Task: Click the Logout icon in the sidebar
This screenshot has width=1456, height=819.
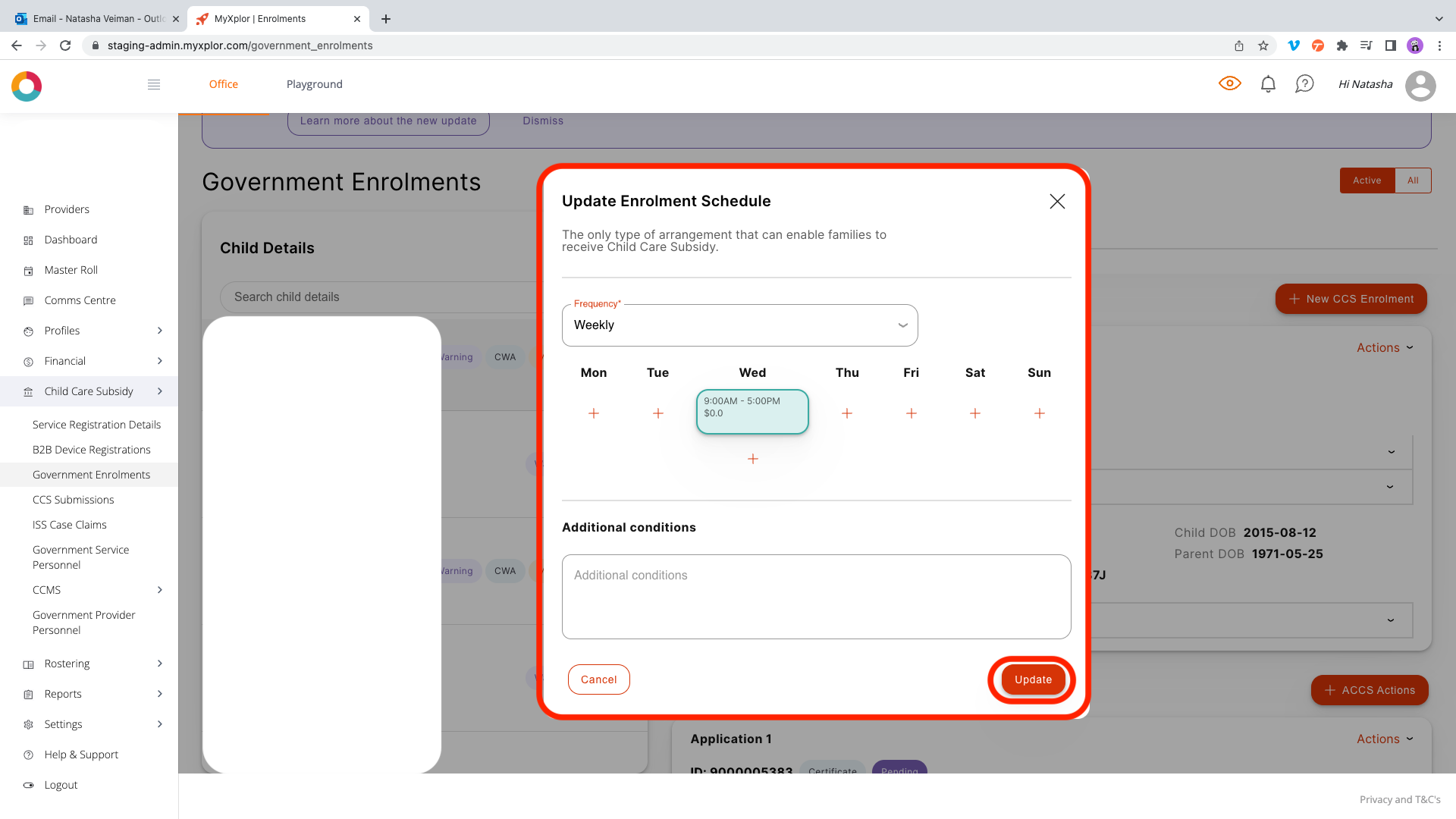Action: [x=28, y=785]
